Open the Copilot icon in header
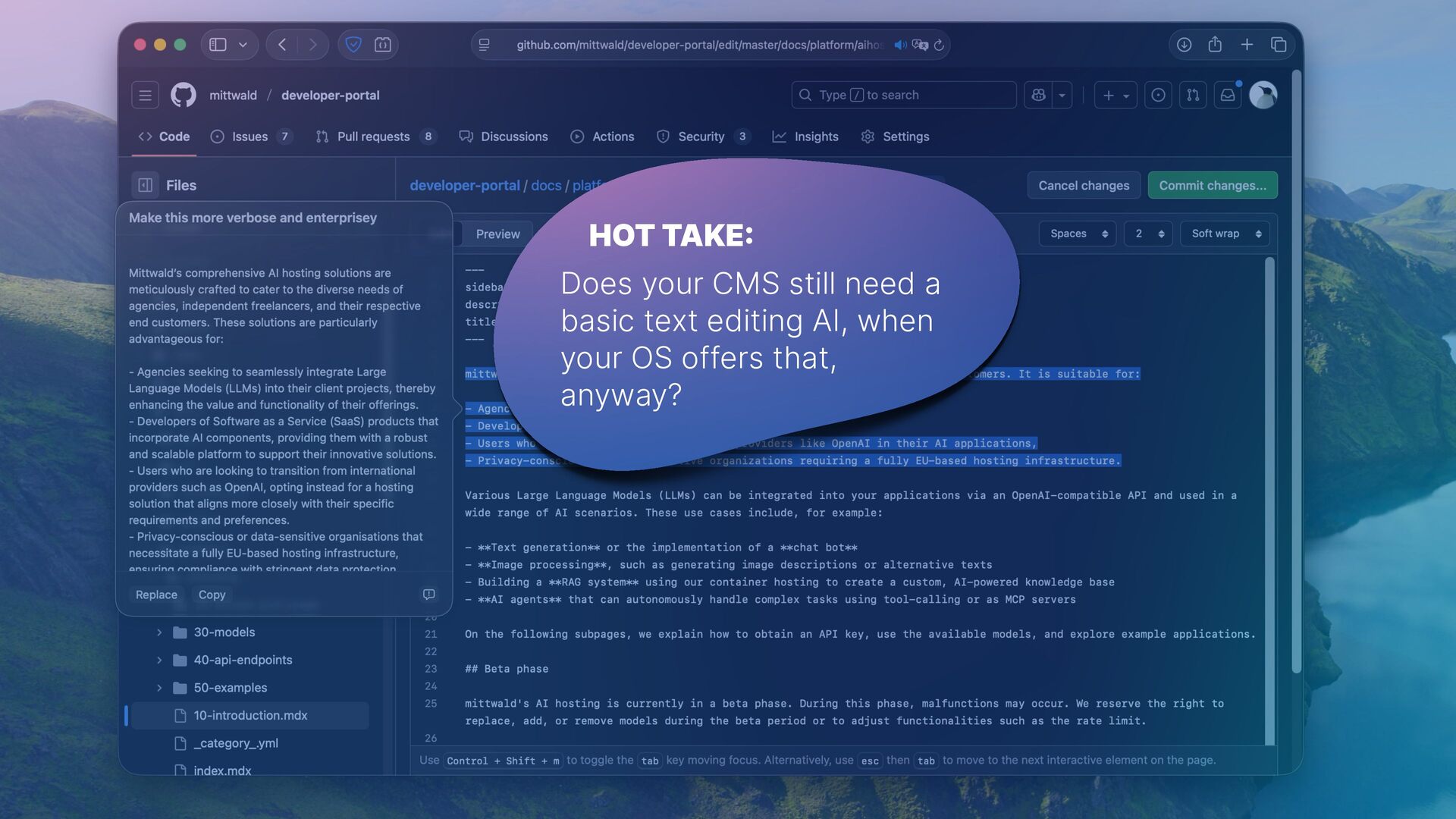Viewport: 1456px width, 819px height. pos(1038,95)
